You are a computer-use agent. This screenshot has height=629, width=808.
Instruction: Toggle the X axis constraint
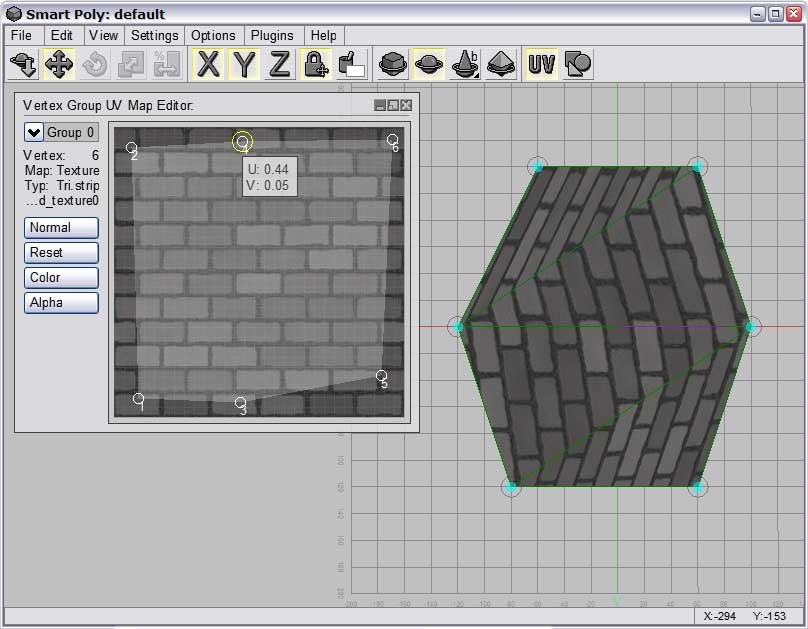point(208,64)
